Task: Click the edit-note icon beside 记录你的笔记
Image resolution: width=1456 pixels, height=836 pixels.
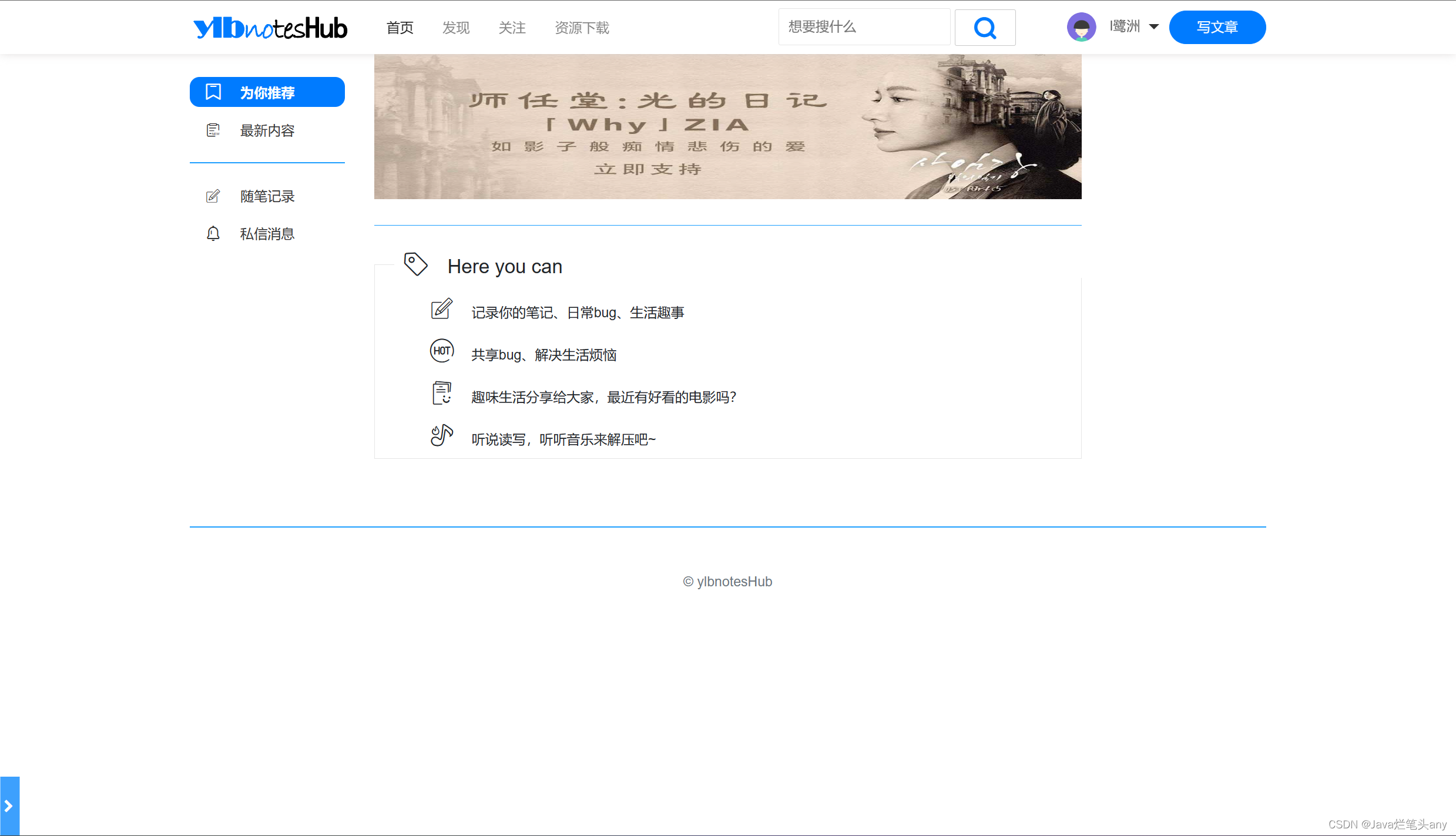Action: [x=442, y=309]
